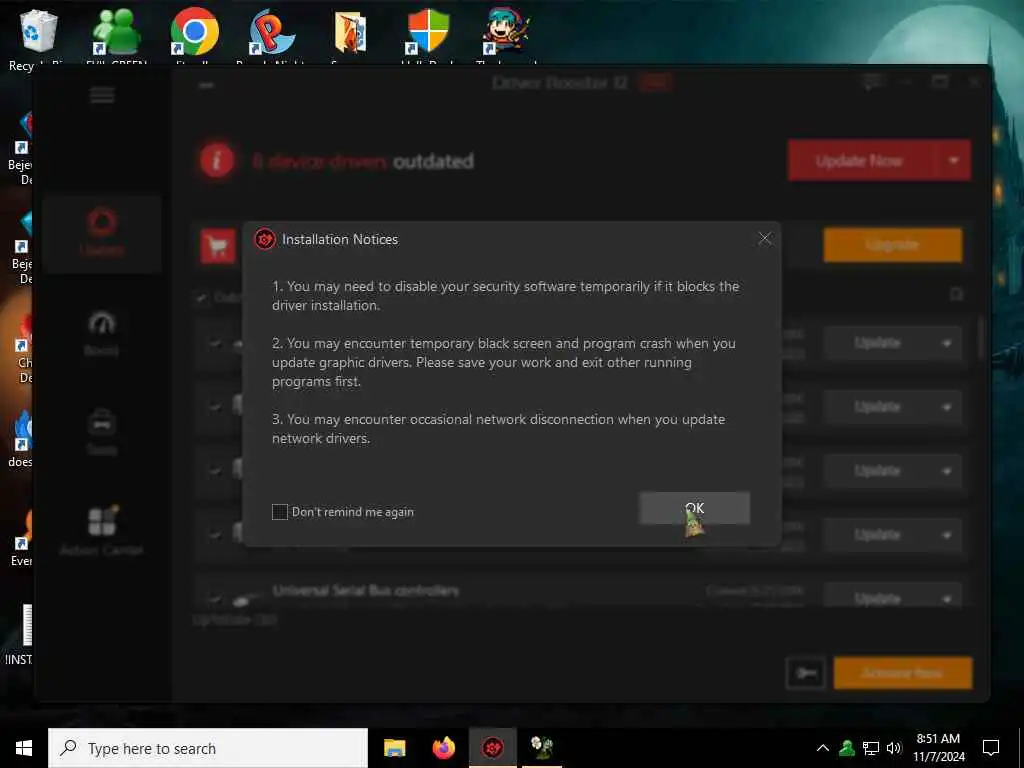Image resolution: width=1024 pixels, height=768 pixels.
Task: Click OK in the Installation Notices dialog
Action: [694, 508]
